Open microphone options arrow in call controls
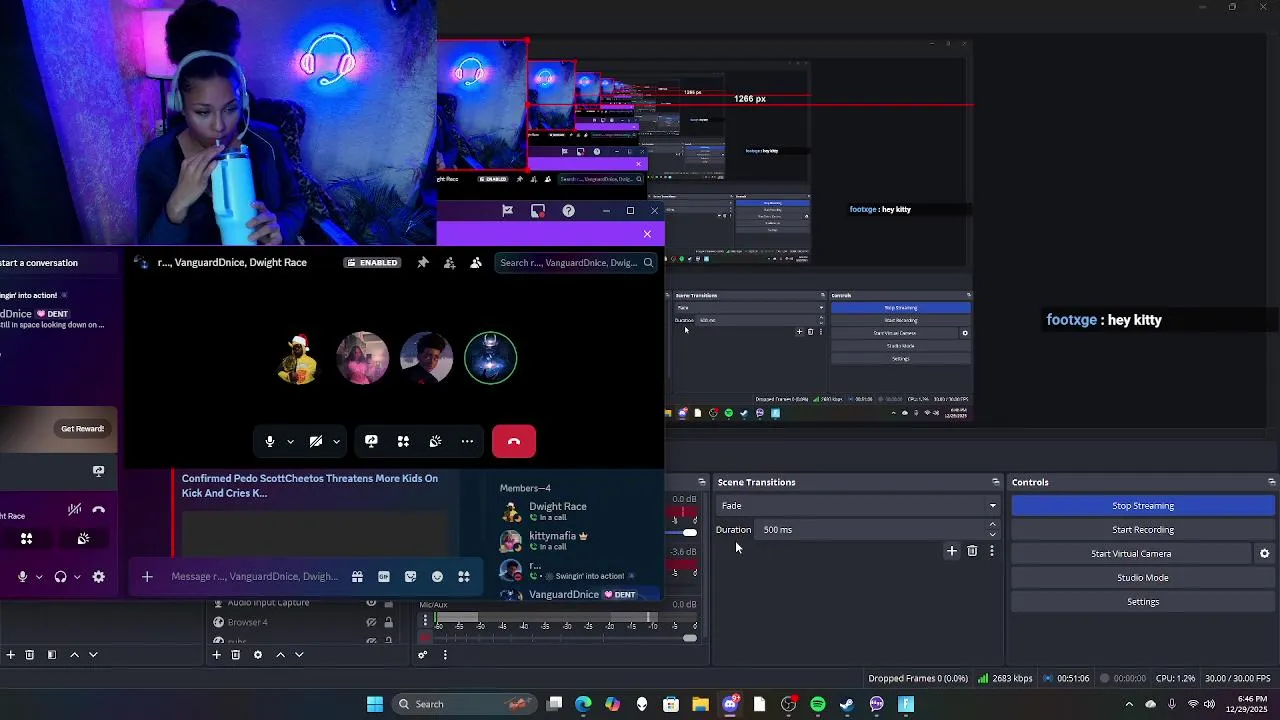The width and height of the screenshot is (1280, 720). 290,441
